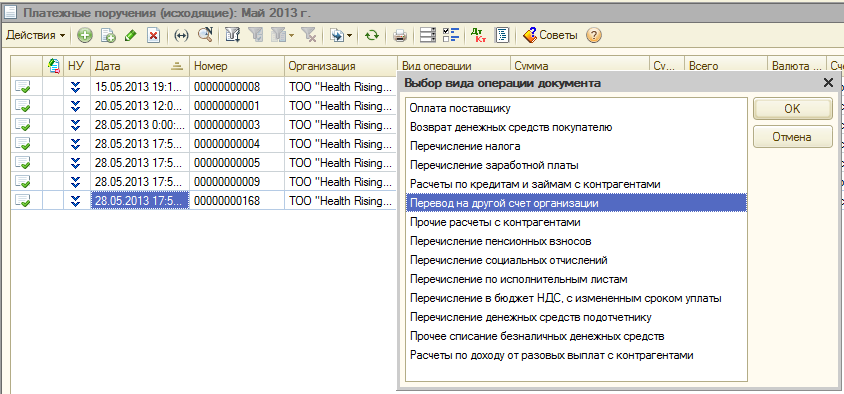Close the Выбор вида операции dialog
844x394 pixels.
point(828,83)
